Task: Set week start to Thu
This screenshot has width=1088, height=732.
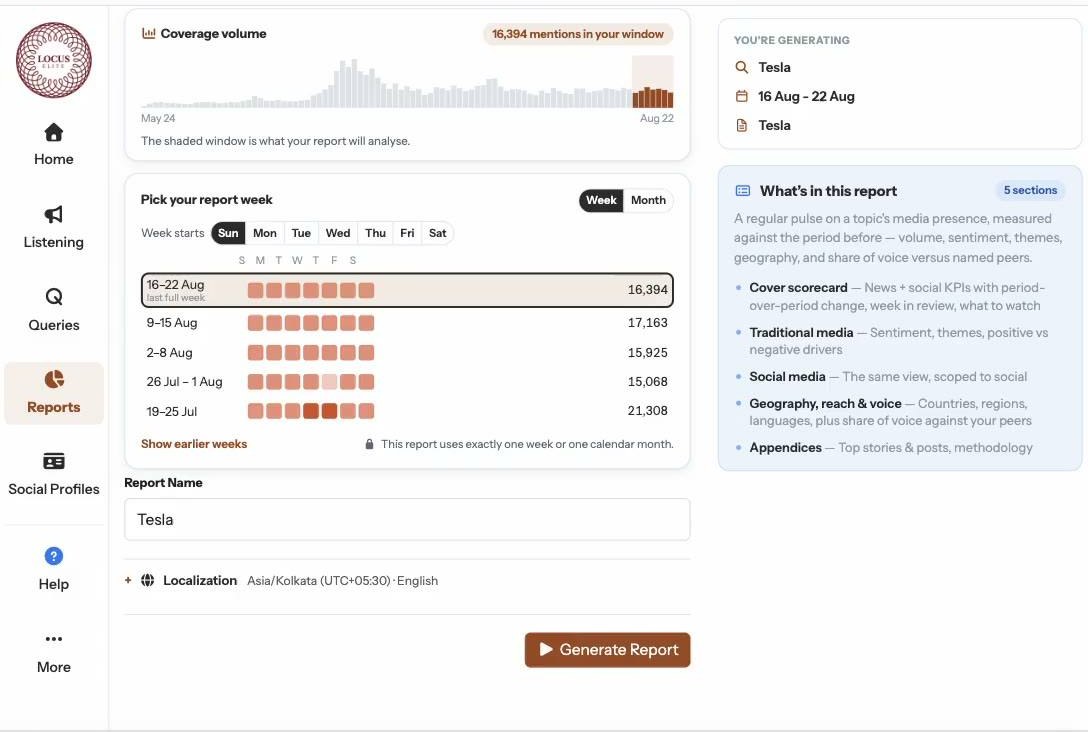Action: [x=375, y=233]
